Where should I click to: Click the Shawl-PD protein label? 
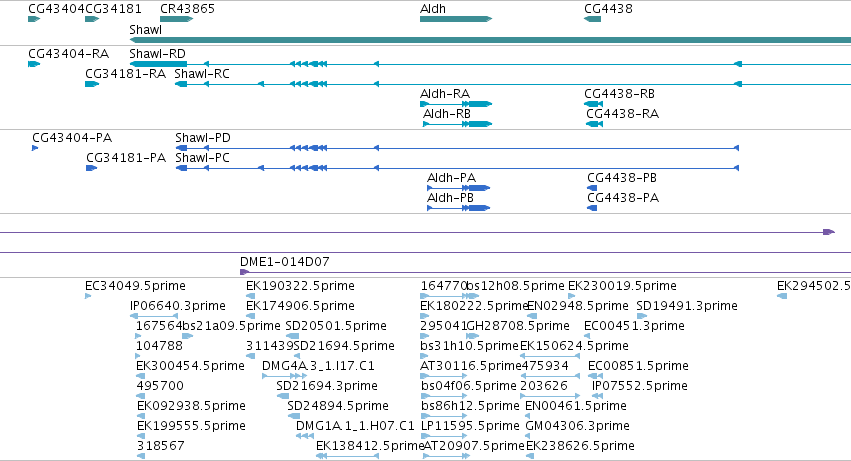[x=203, y=138]
